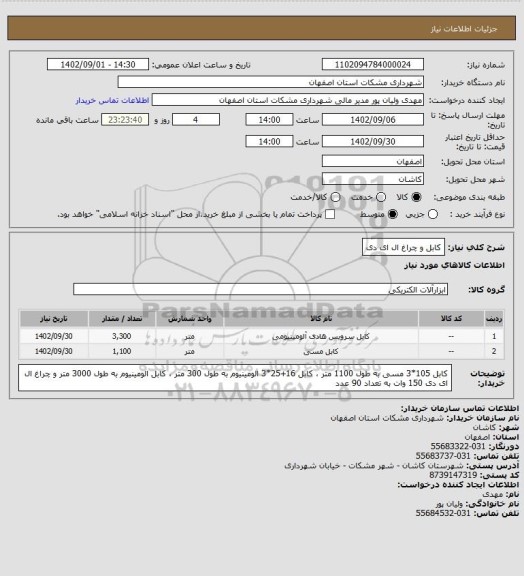Click the تاریخ نیاز column header
Image resolution: width=524 pixels, height=576 pixels.
(x=54, y=319)
